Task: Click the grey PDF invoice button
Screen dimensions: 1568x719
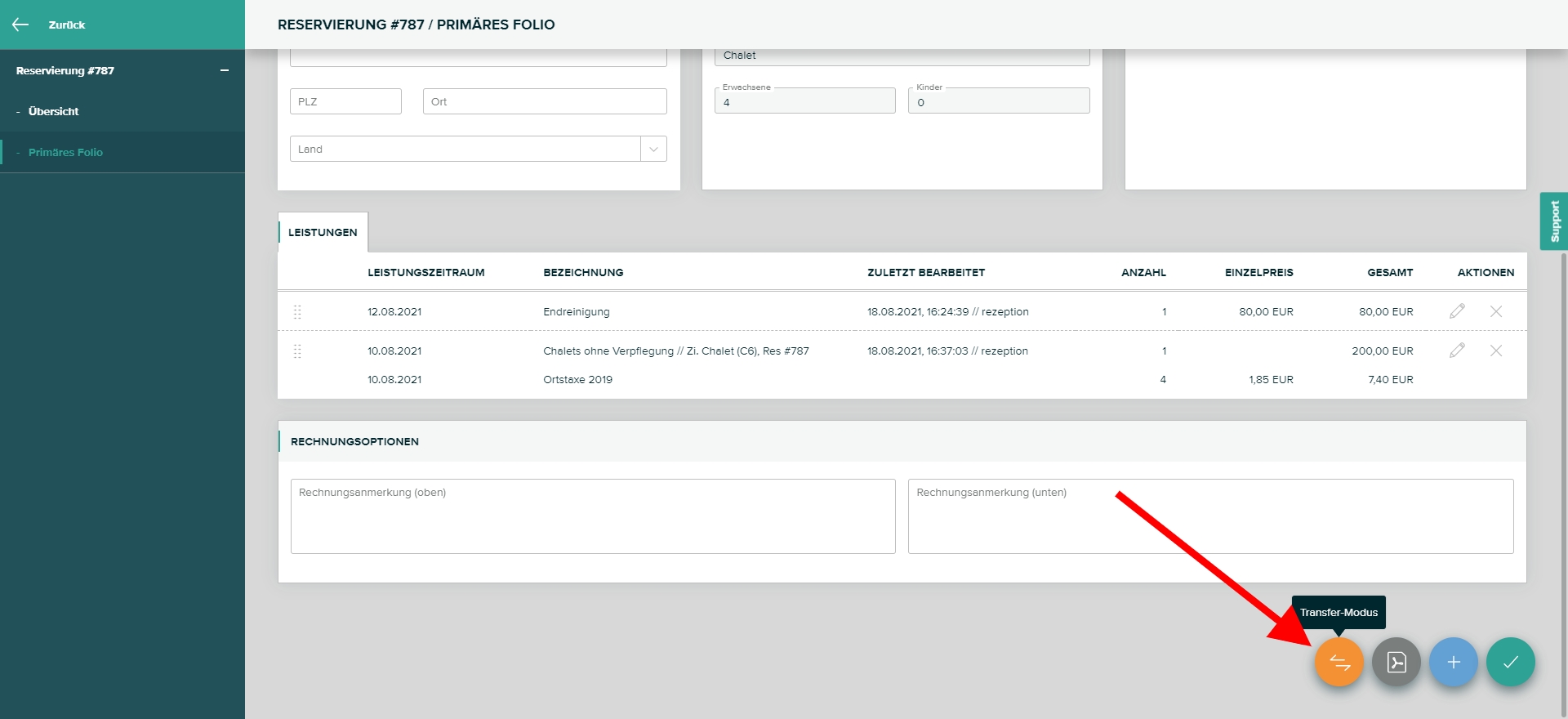Action: click(1396, 662)
